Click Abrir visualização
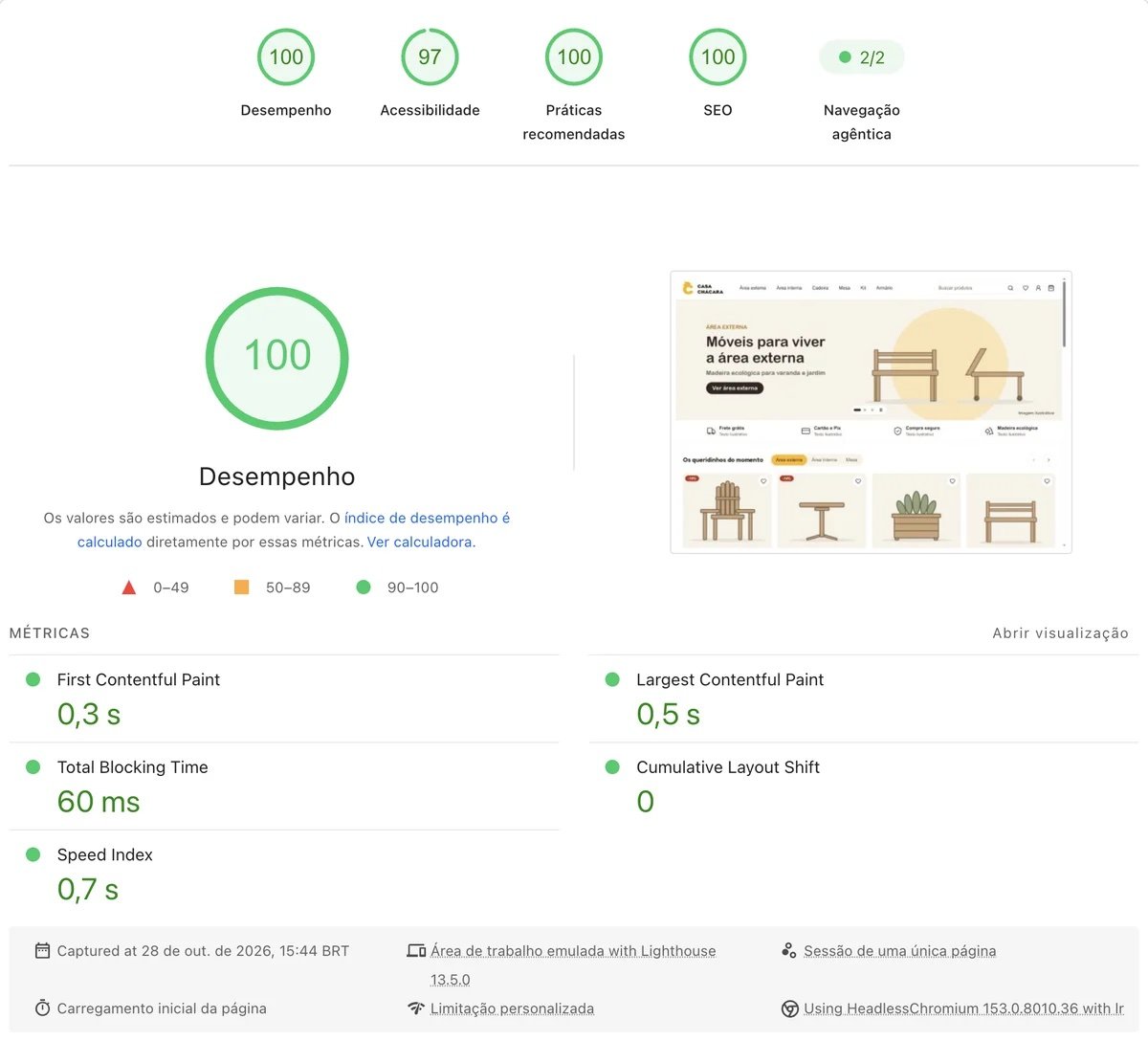Viewport: 1148px width, 1041px height. pos(1060,633)
